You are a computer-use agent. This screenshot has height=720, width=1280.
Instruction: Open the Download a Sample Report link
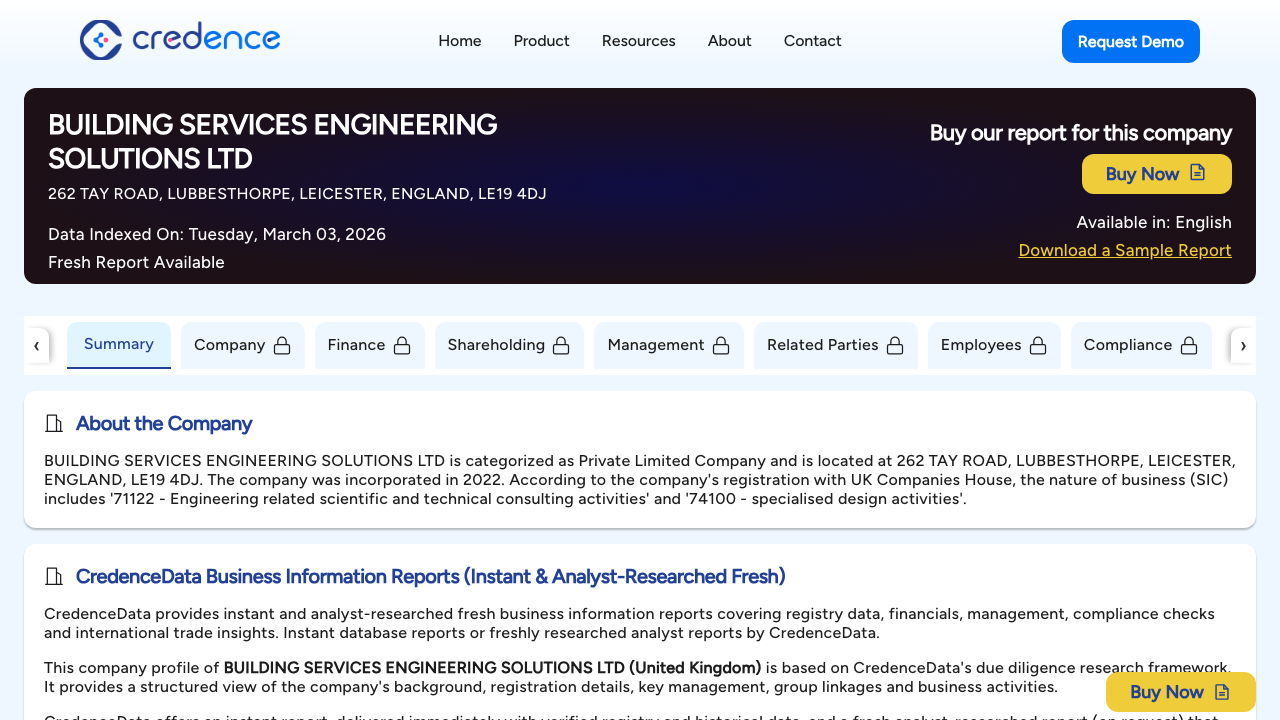(x=1124, y=250)
